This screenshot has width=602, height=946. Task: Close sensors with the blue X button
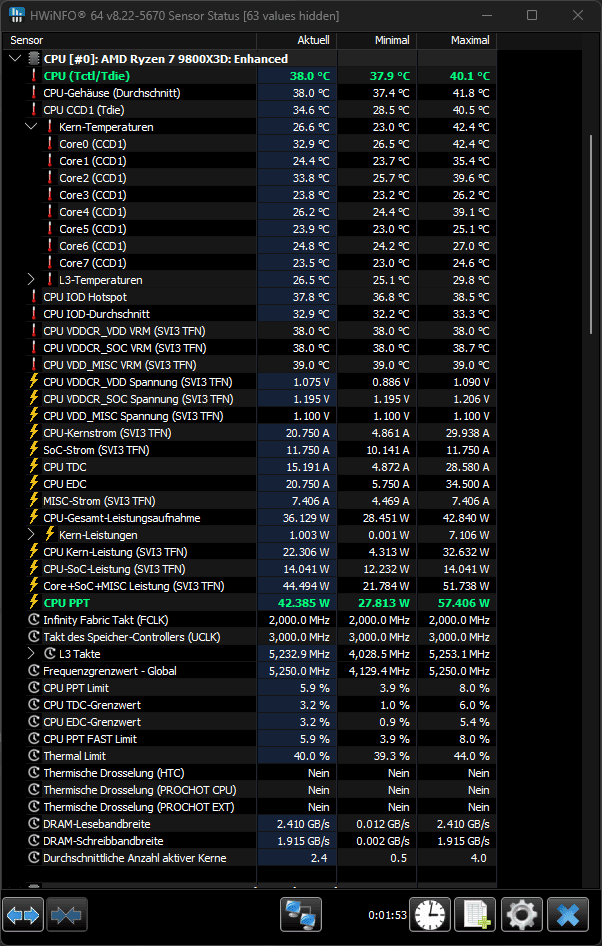(x=568, y=915)
